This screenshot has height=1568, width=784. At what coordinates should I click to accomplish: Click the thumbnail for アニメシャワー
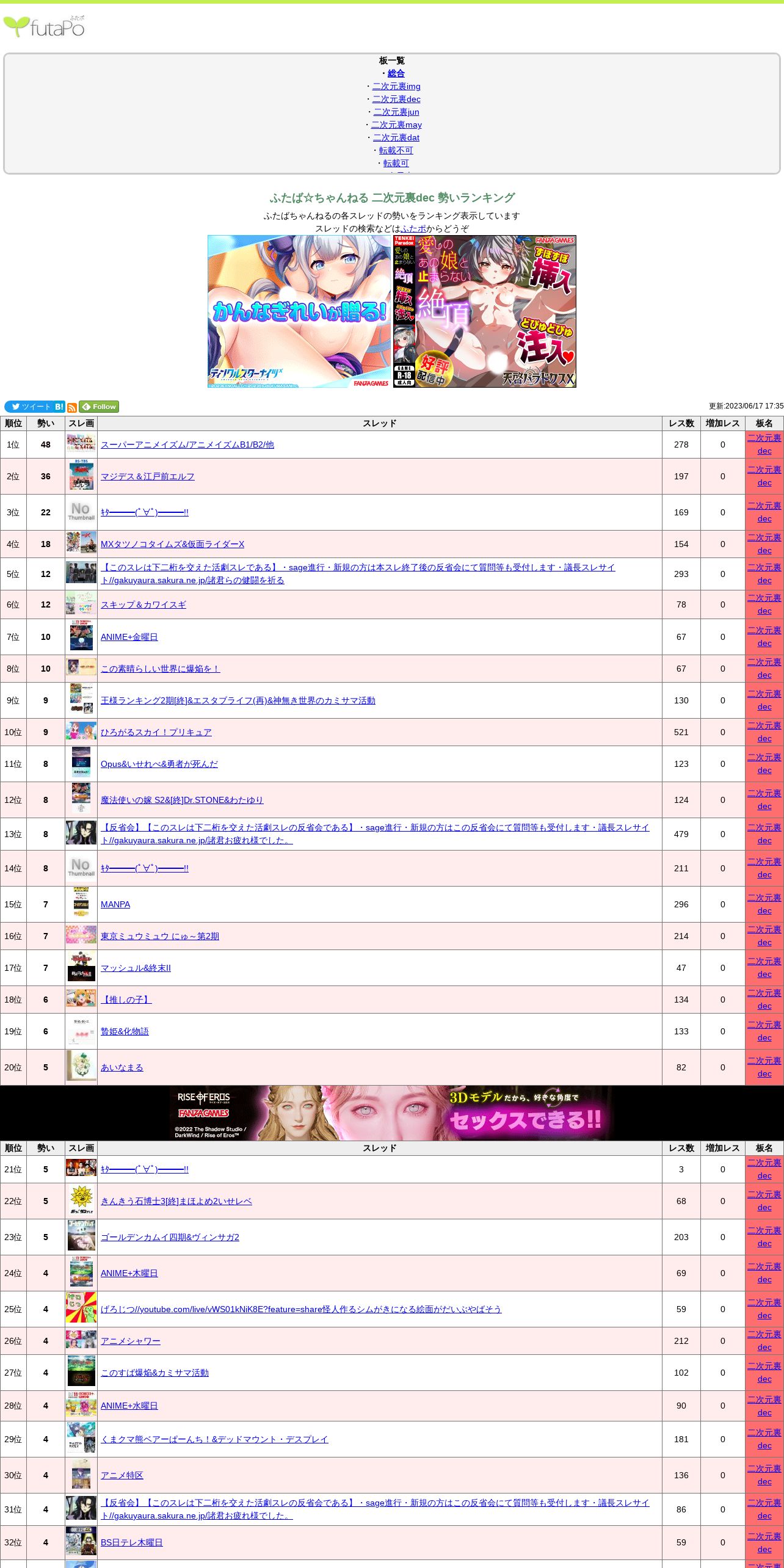pos(81,1340)
